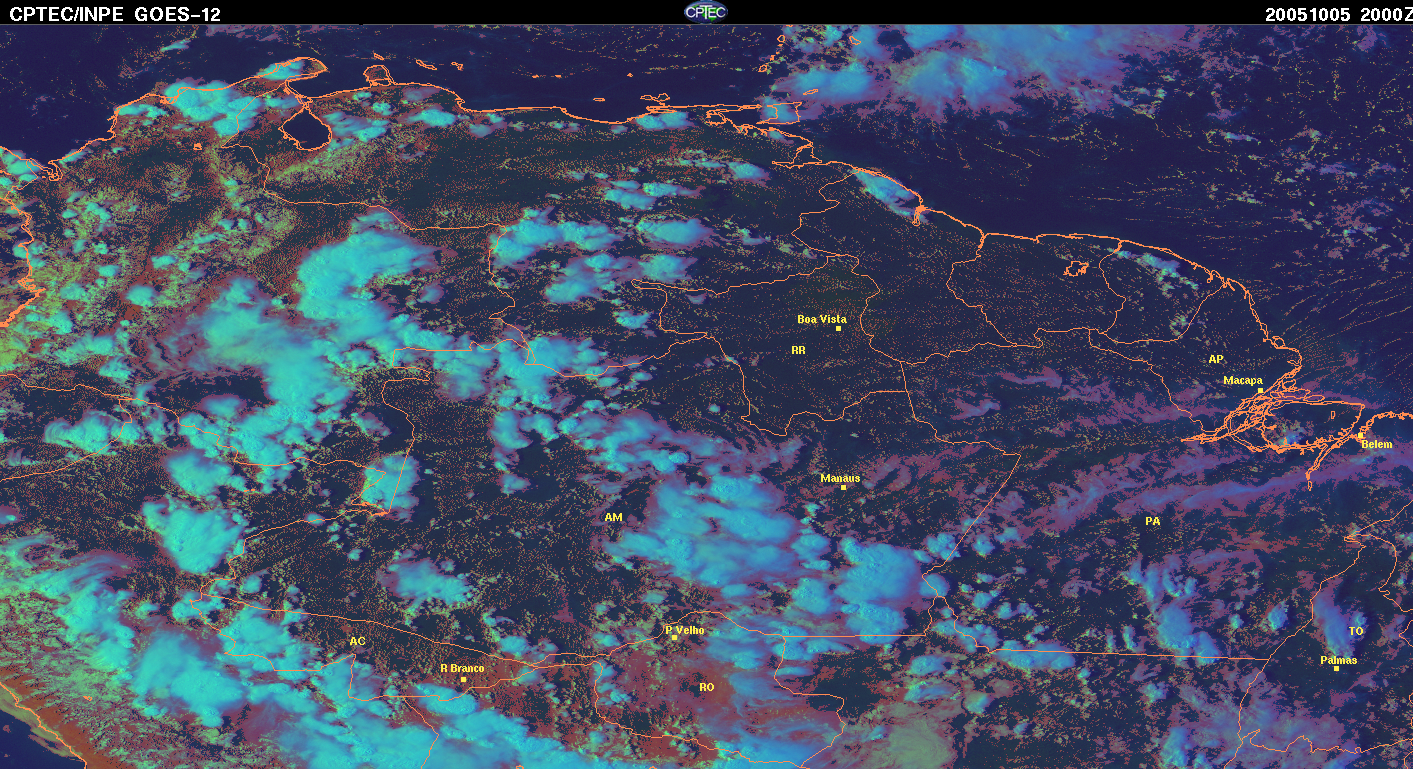The height and width of the screenshot is (769, 1413).
Task: Click the 'R Branco' city label
Action: pos(462,669)
